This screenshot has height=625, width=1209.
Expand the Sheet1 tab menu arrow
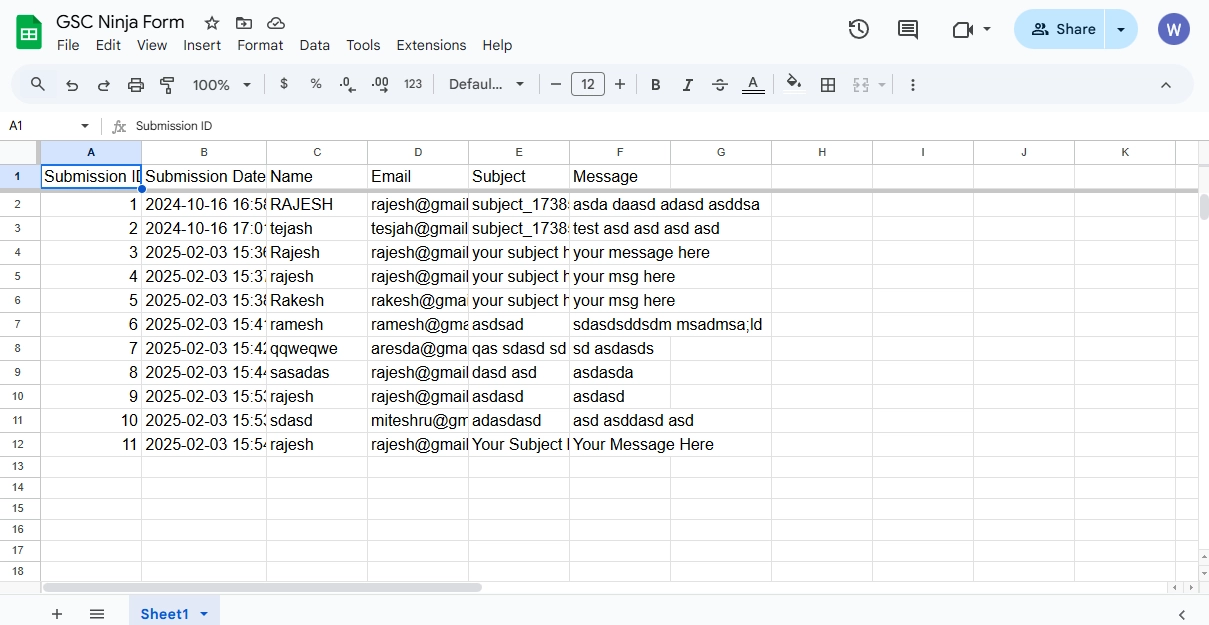point(206,613)
